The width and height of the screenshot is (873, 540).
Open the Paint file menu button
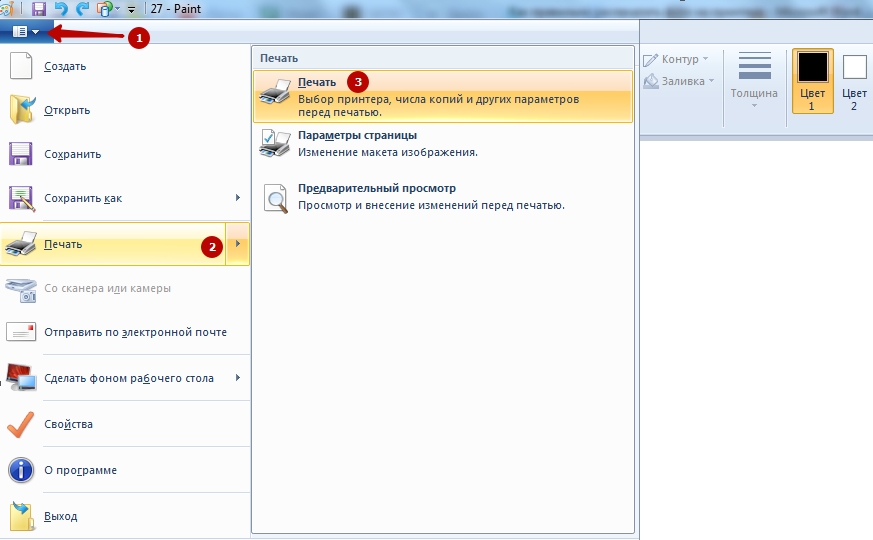tap(26, 32)
